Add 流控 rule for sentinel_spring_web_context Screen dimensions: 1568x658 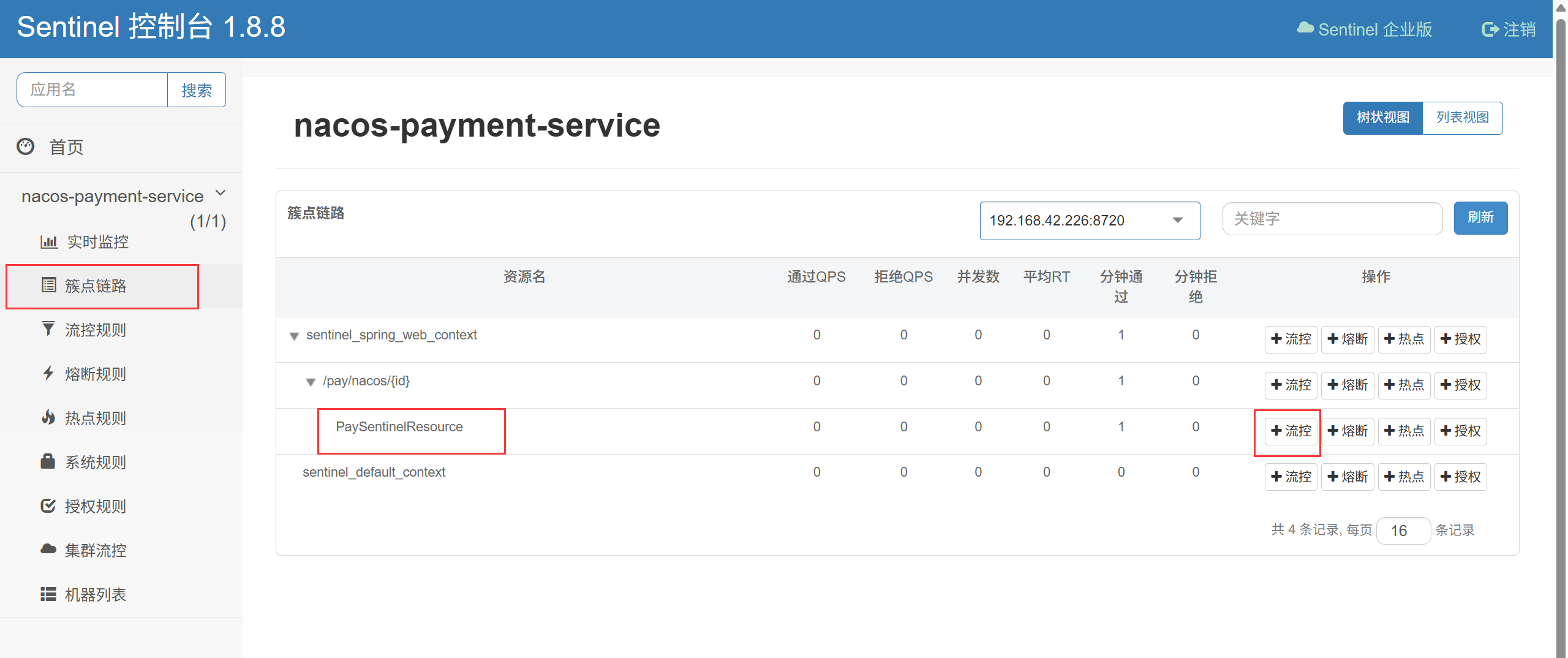tap(1291, 339)
